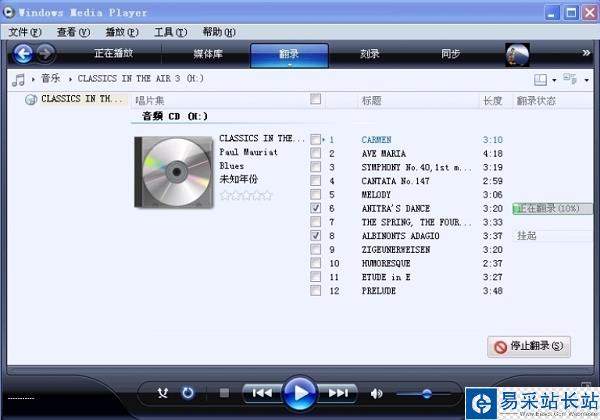Check track 10 HUMORESQUE checkbox
The image size is (600, 420).
[x=315, y=263]
